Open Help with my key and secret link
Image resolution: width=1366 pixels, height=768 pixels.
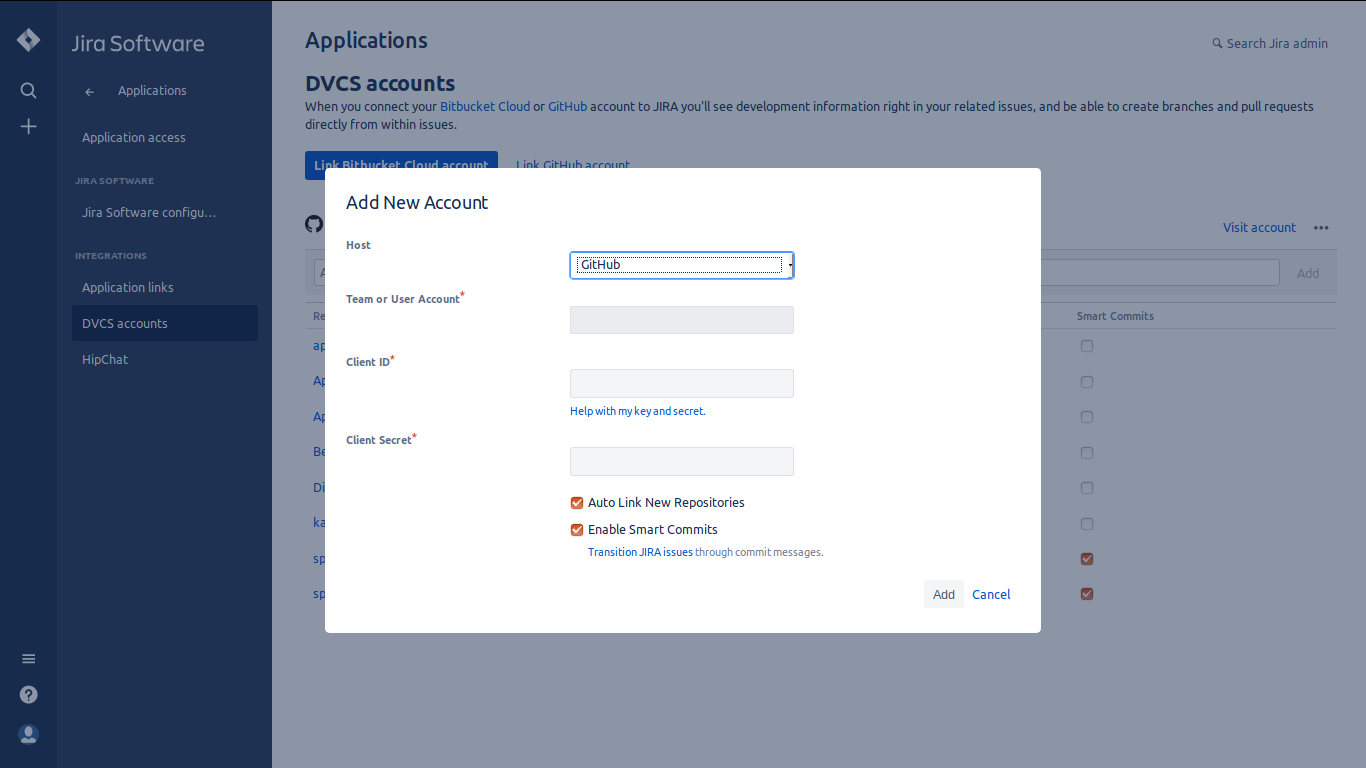638,411
